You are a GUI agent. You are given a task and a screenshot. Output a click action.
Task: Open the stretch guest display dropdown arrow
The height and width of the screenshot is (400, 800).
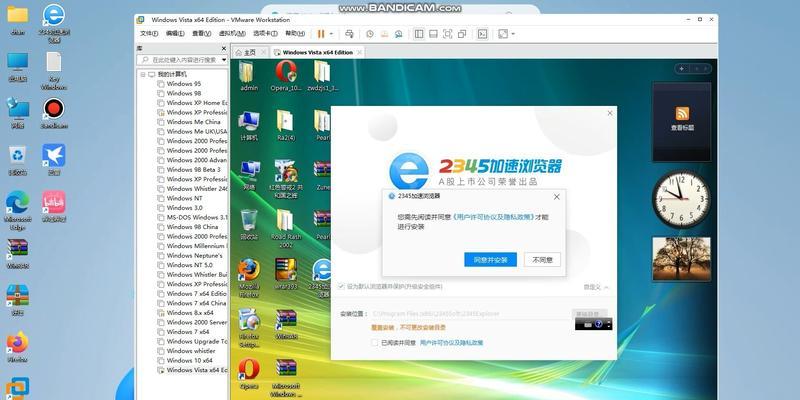(x=513, y=34)
